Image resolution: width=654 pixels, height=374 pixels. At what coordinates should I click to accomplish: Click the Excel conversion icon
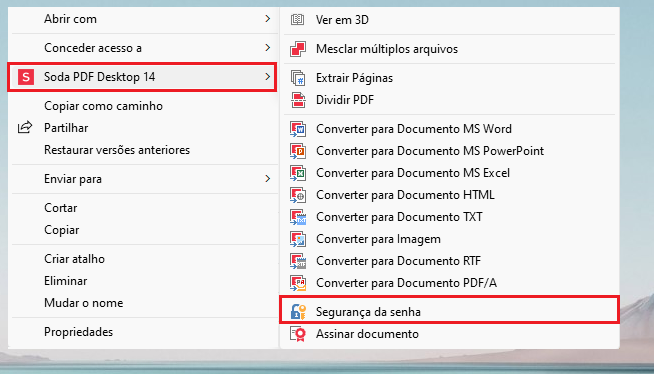[x=298, y=173]
